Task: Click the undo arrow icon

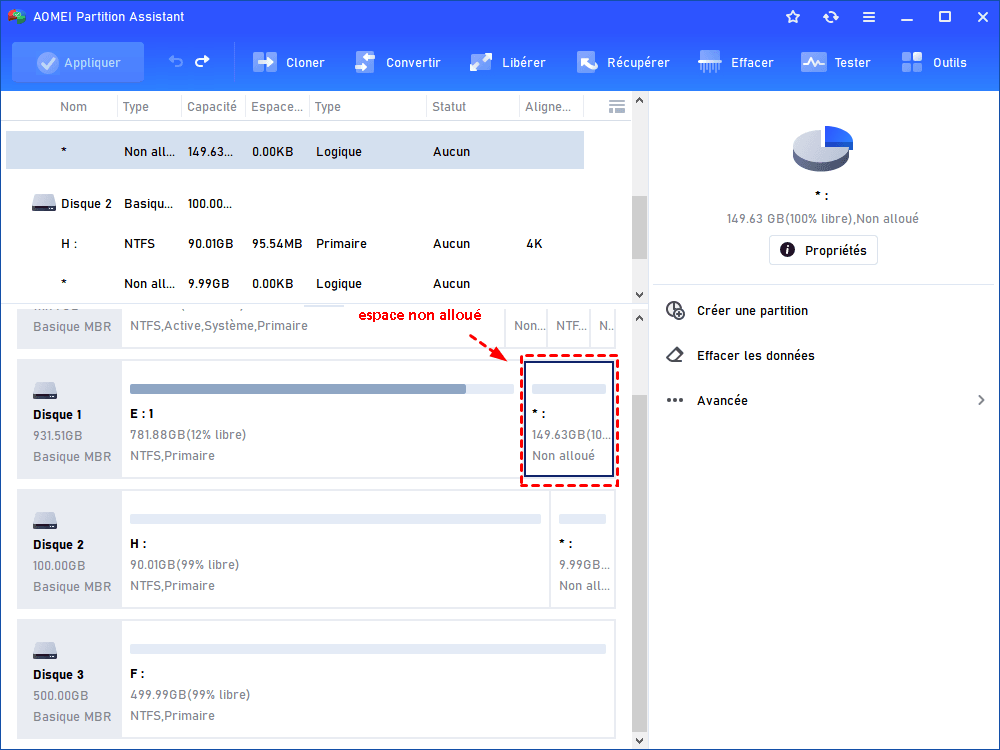Action: point(176,62)
